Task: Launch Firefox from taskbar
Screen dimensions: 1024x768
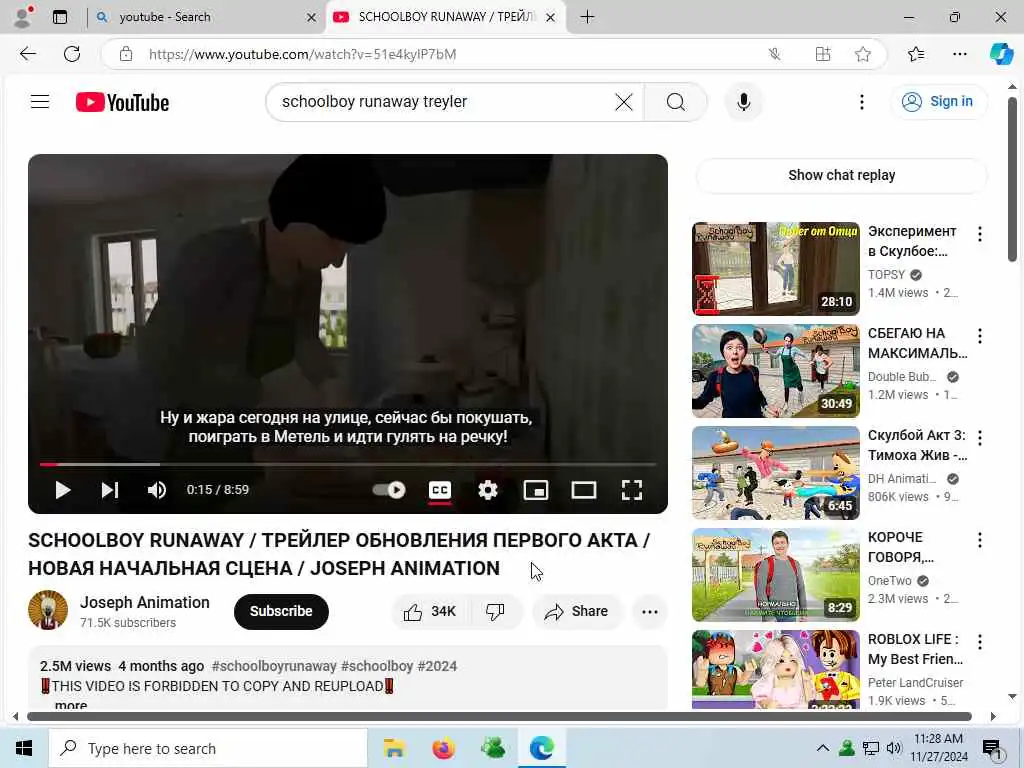Action: click(443, 748)
